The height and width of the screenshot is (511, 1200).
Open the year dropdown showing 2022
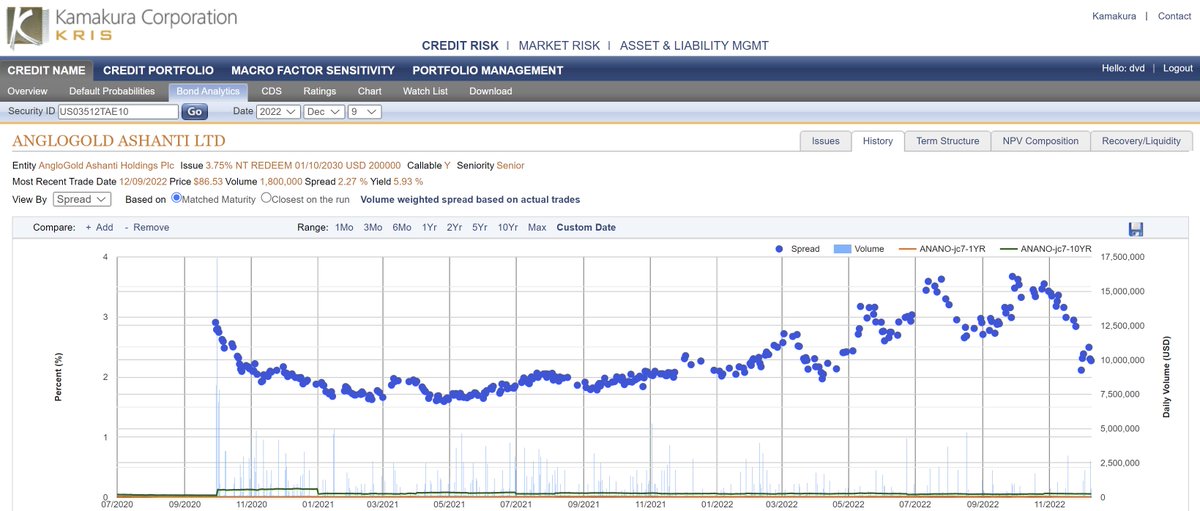279,112
